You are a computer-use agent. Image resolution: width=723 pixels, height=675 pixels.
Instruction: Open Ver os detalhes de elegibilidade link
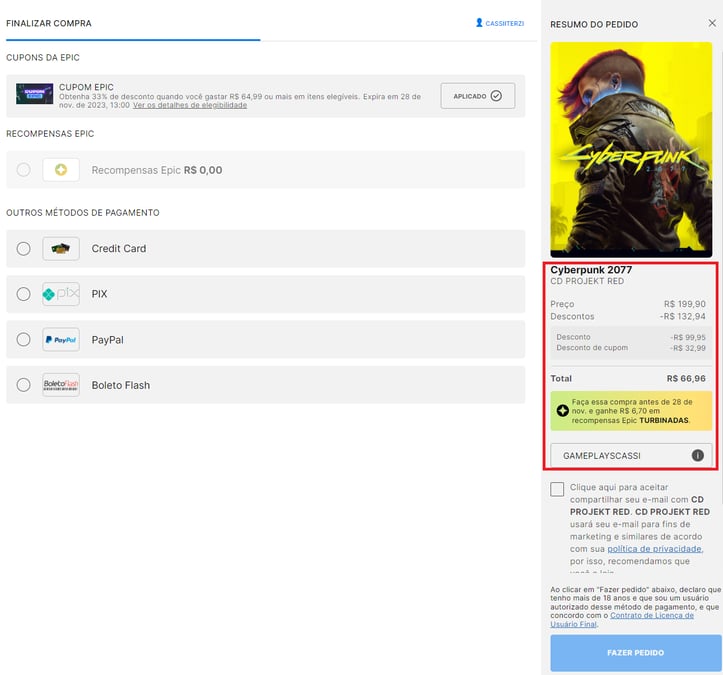tap(190, 105)
